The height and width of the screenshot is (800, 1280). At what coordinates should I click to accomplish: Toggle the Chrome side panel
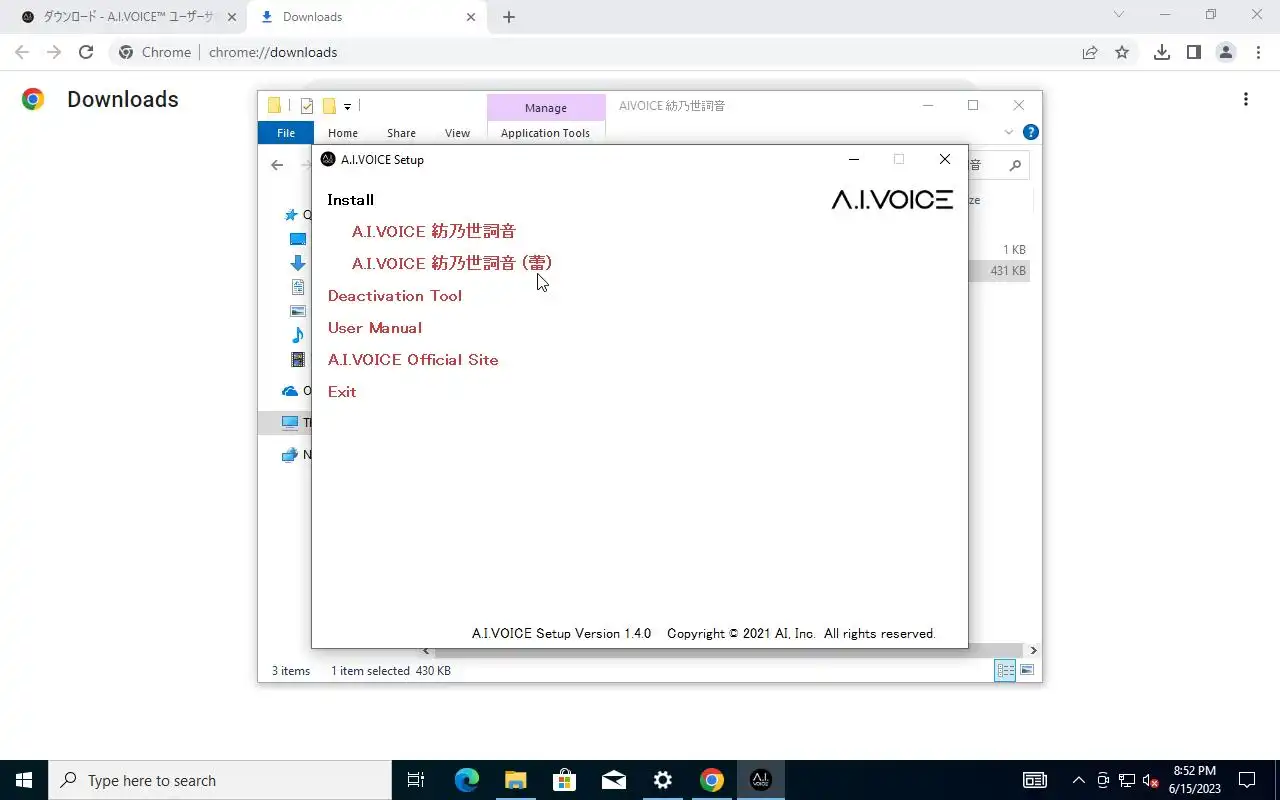tap(1193, 52)
